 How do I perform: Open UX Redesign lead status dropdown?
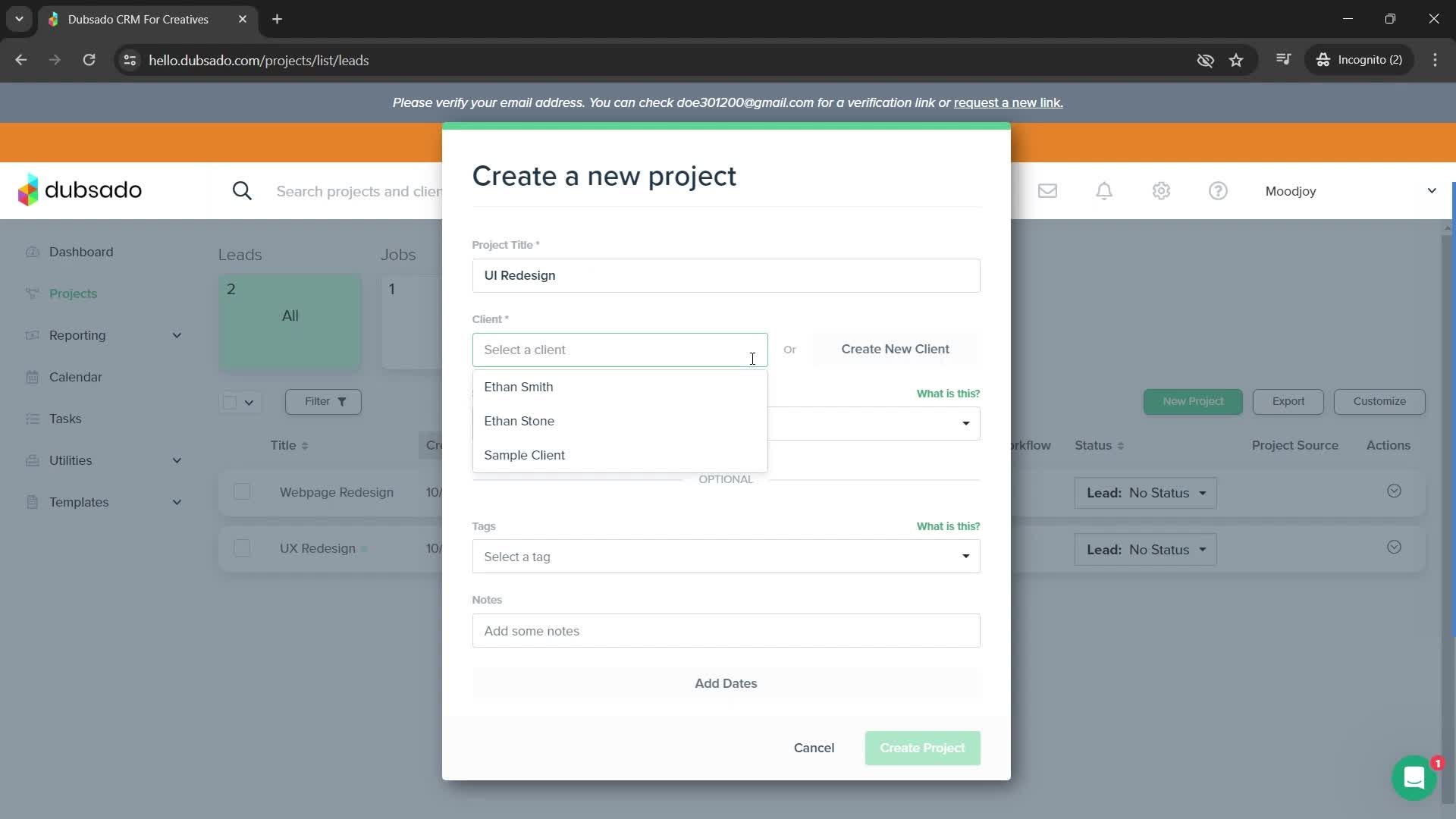(1145, 550)
